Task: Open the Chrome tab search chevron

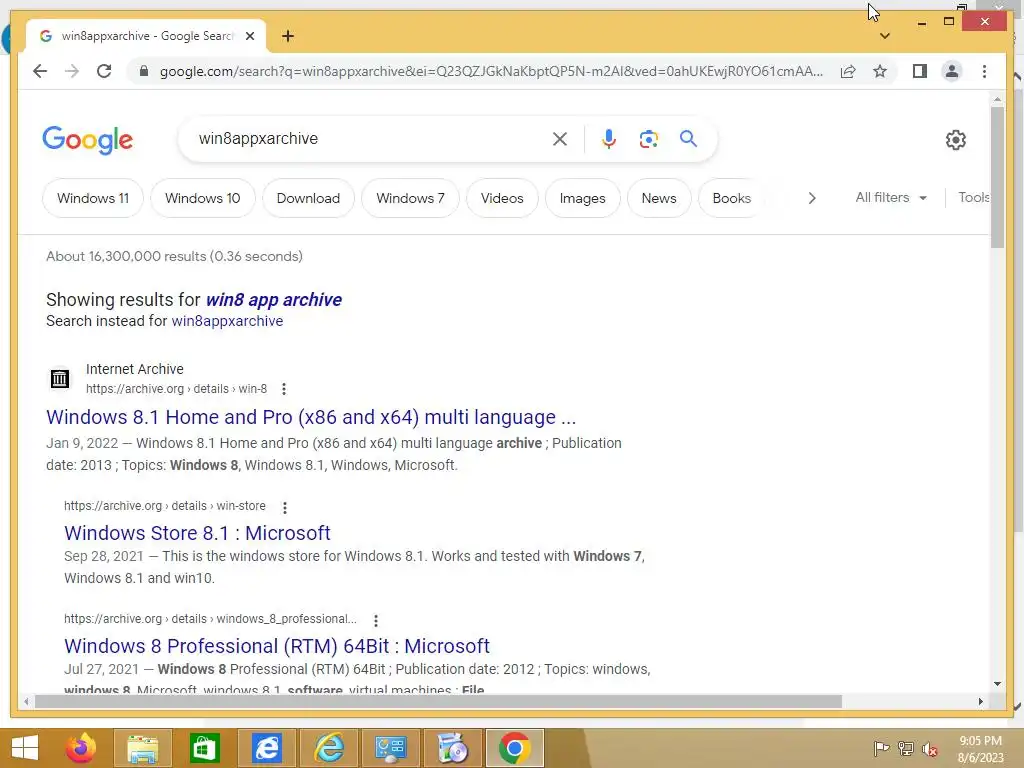Action: [x=884, y=36]
